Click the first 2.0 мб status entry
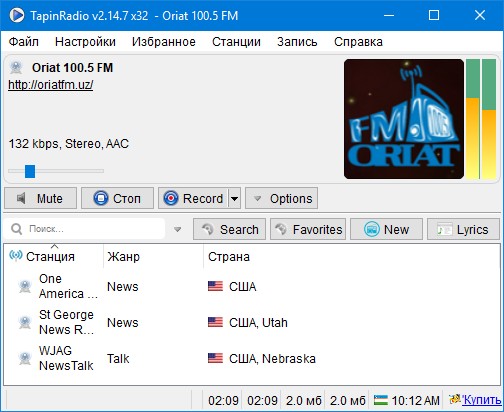 [x=304, y=401]
